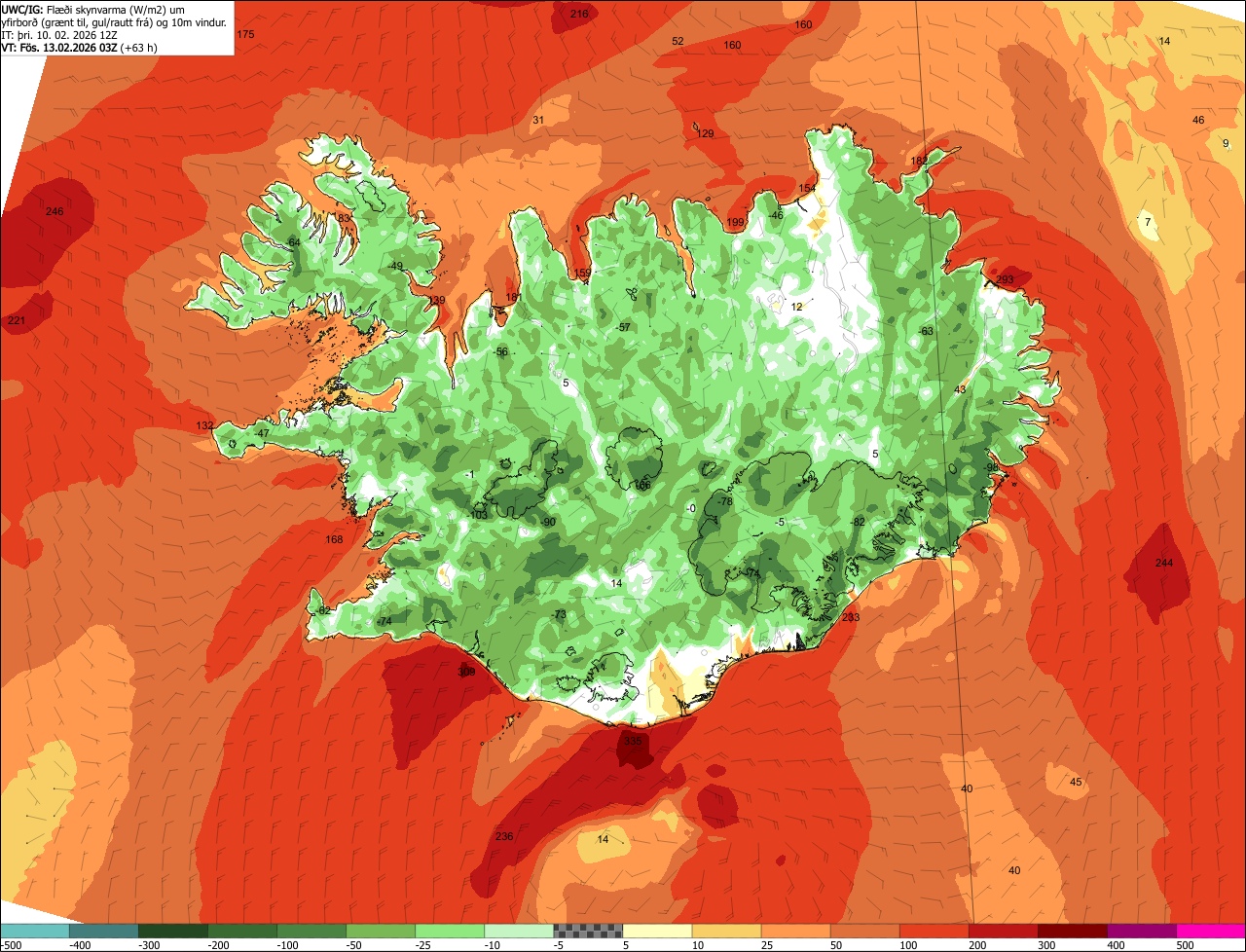Click the flux value 293 off the northeast coast

coord(1005,279)
